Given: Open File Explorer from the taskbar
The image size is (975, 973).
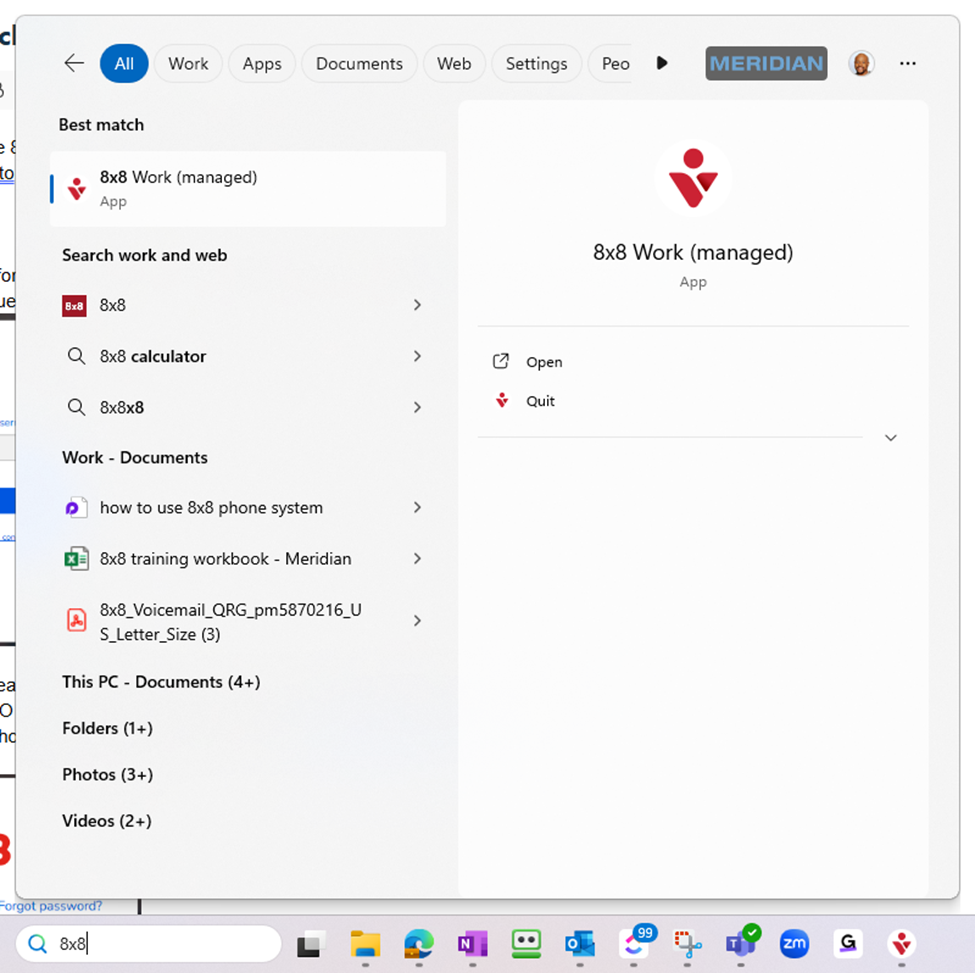Looking at the screenshot, I should coord(365,944).
